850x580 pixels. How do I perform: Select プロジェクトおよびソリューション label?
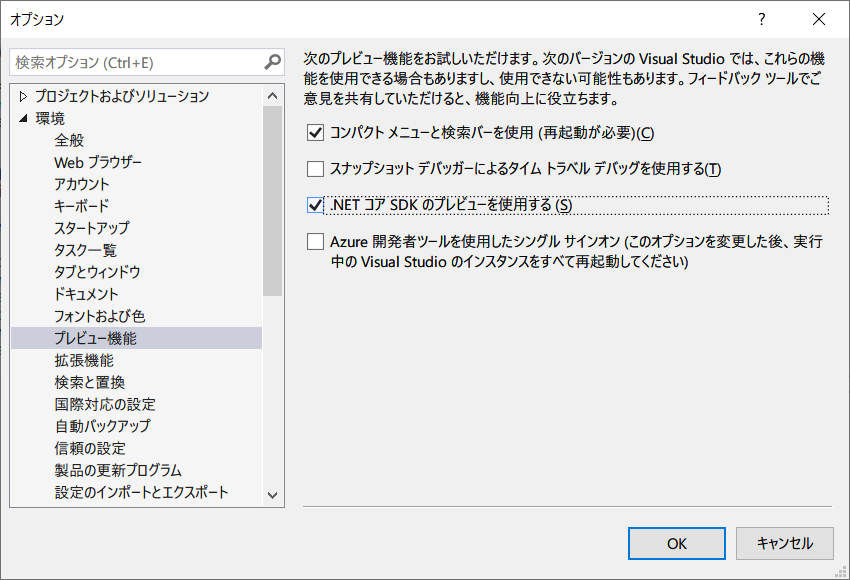tap(123, 96)
